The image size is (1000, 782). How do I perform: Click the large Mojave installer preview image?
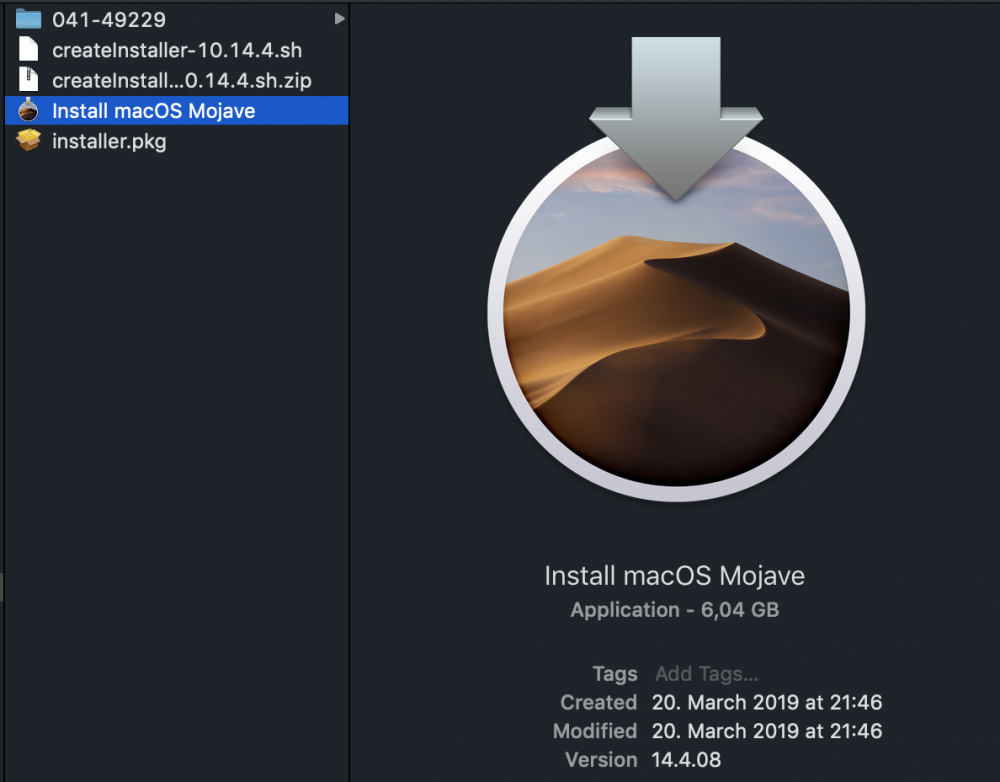click(676, 269)
